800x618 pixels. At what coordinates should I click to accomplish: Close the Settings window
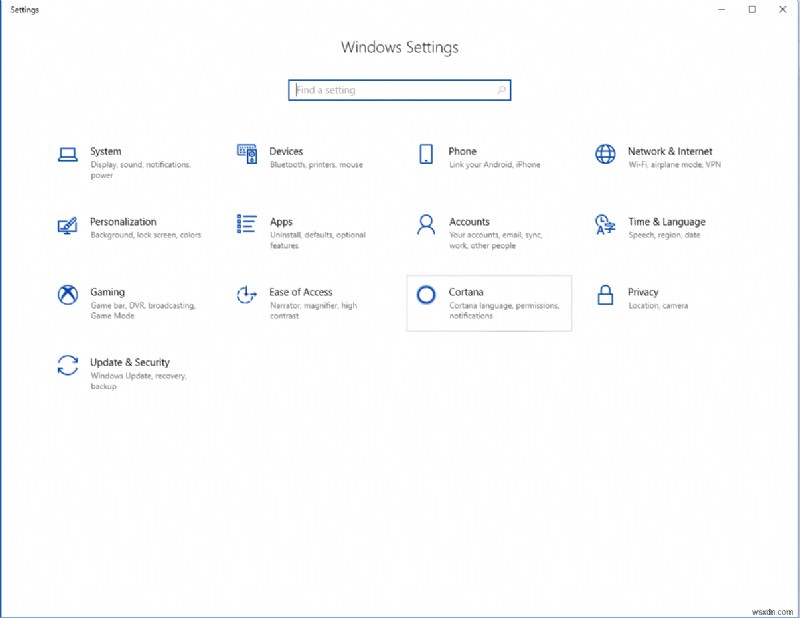783,10
